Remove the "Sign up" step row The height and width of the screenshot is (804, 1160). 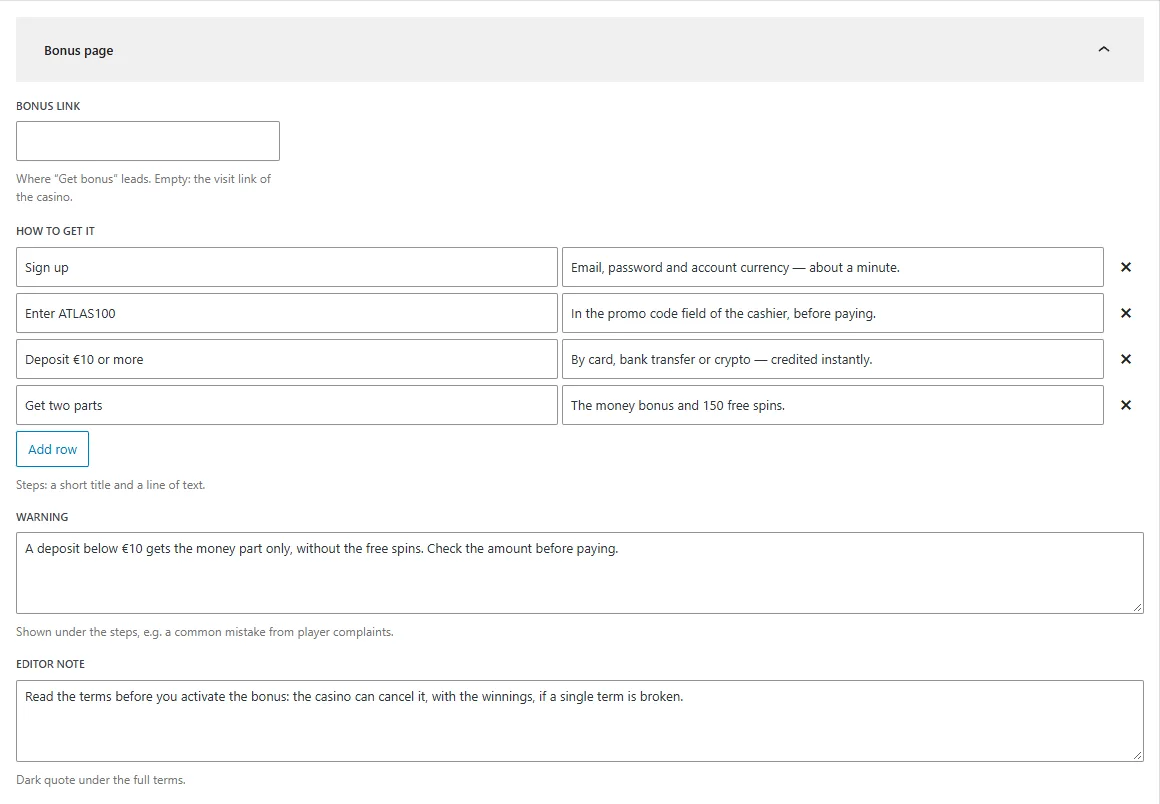[1125, 267]
